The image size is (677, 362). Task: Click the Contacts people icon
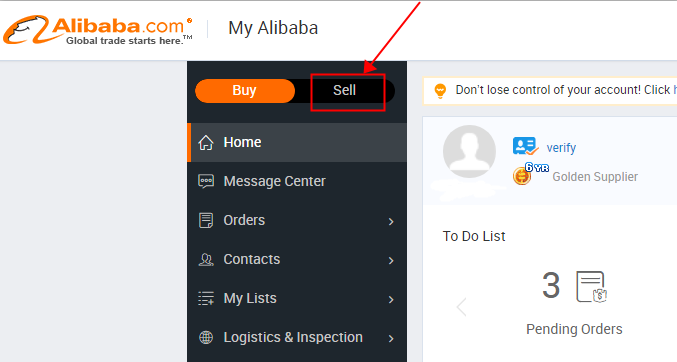[206, 259]
